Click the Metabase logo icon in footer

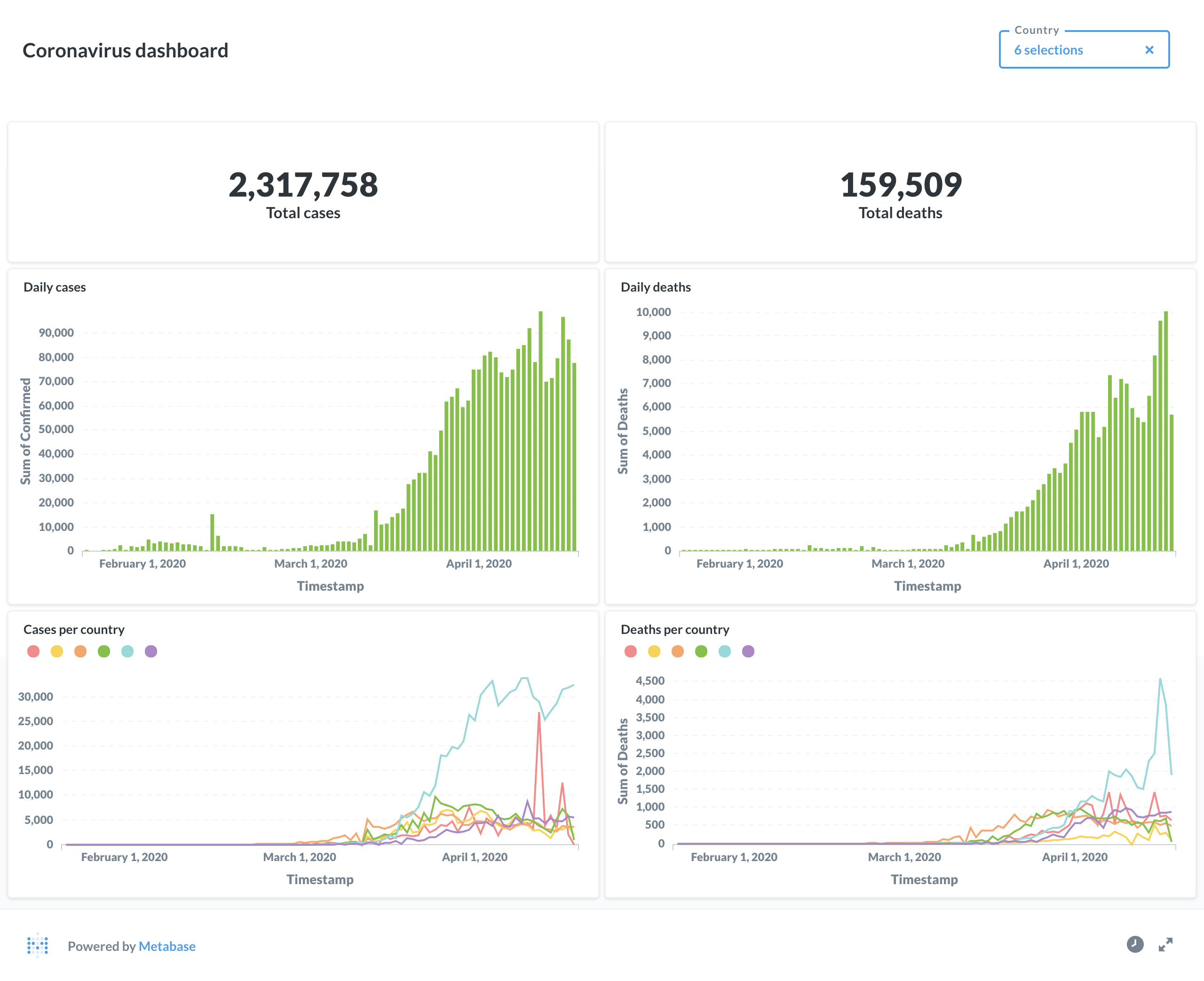point(38,945)
